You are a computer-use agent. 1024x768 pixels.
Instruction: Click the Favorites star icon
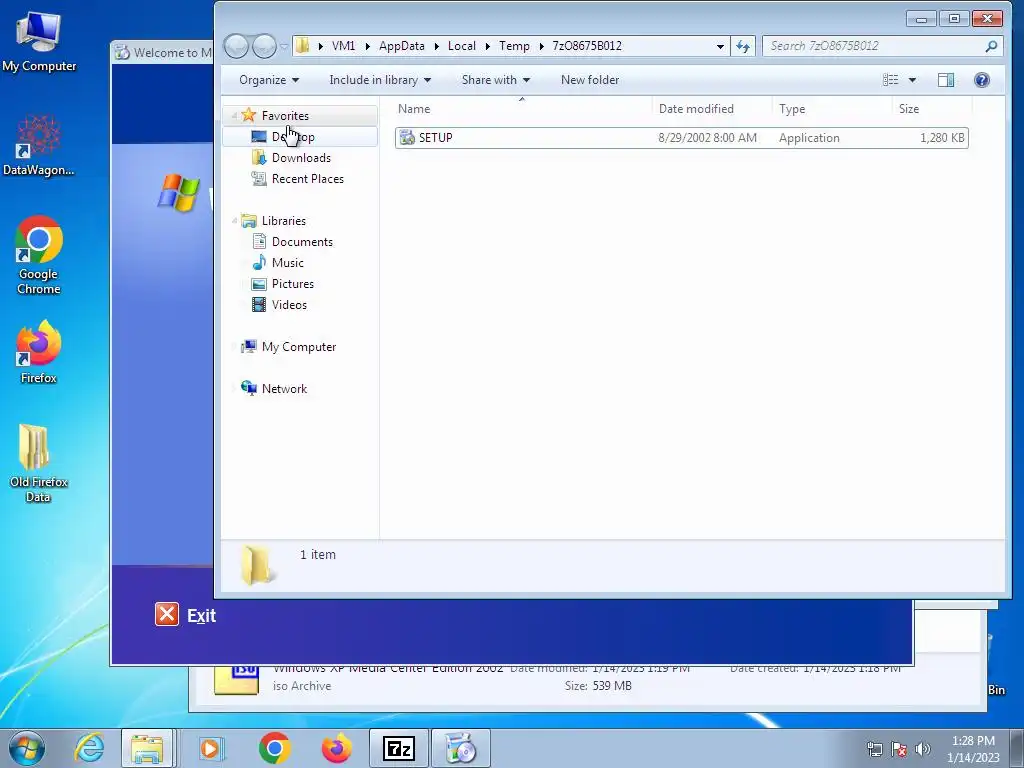pyautogui.click(x=249, y=116)
